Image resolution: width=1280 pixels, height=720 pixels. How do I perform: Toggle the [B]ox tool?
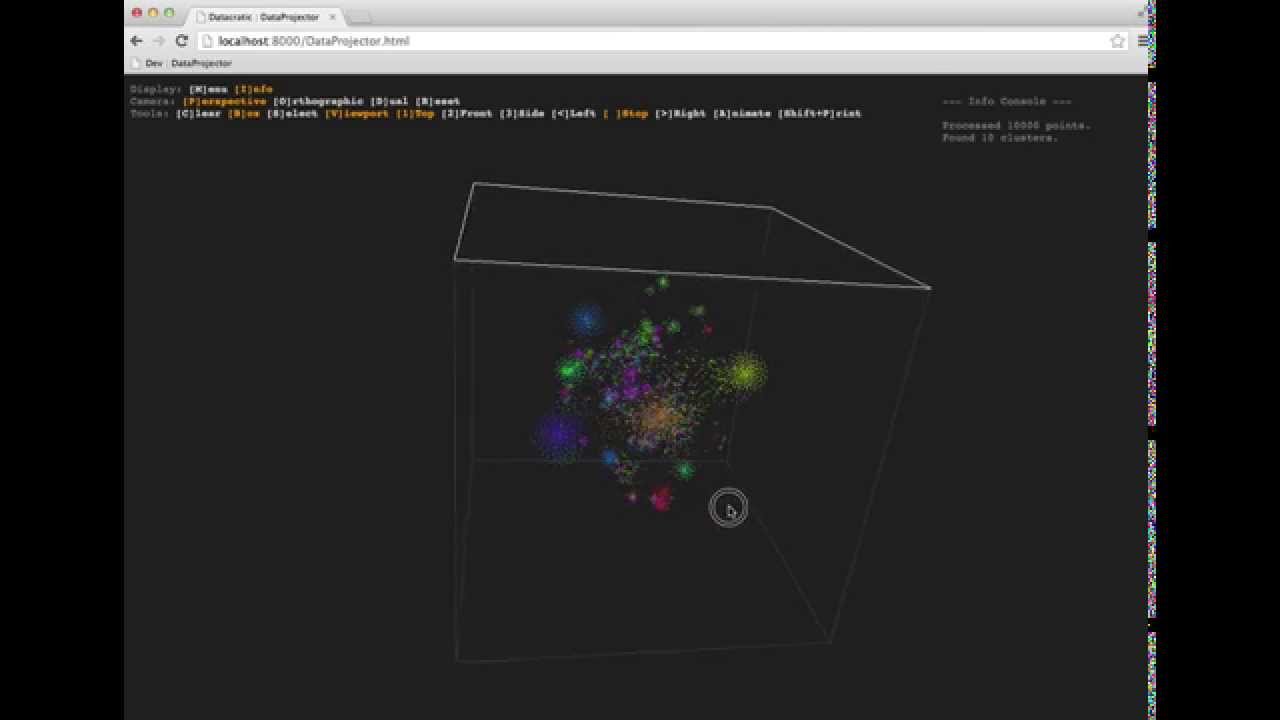[244, 113]
